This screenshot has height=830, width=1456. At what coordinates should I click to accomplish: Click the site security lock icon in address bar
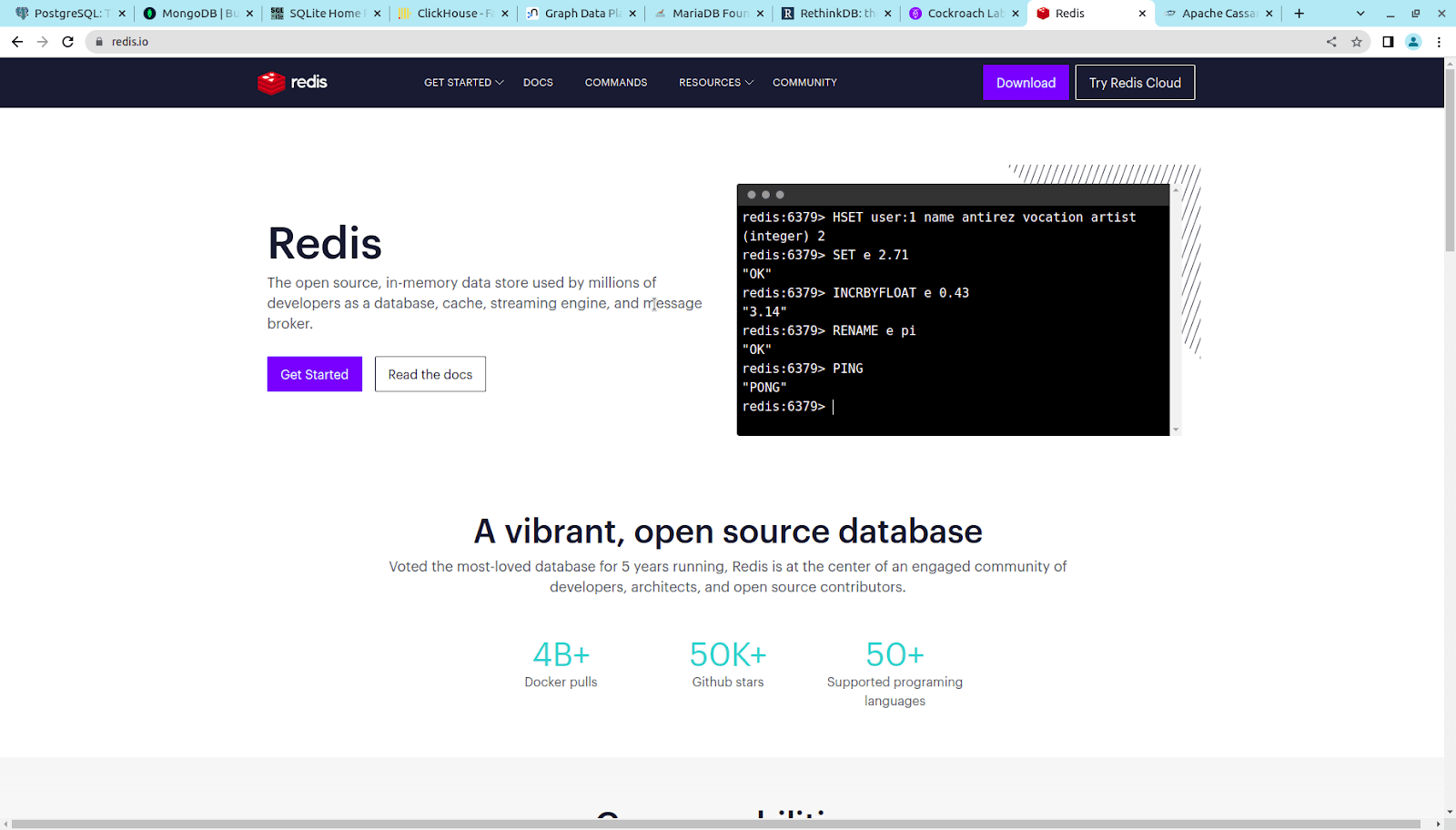tap(97, 41)
